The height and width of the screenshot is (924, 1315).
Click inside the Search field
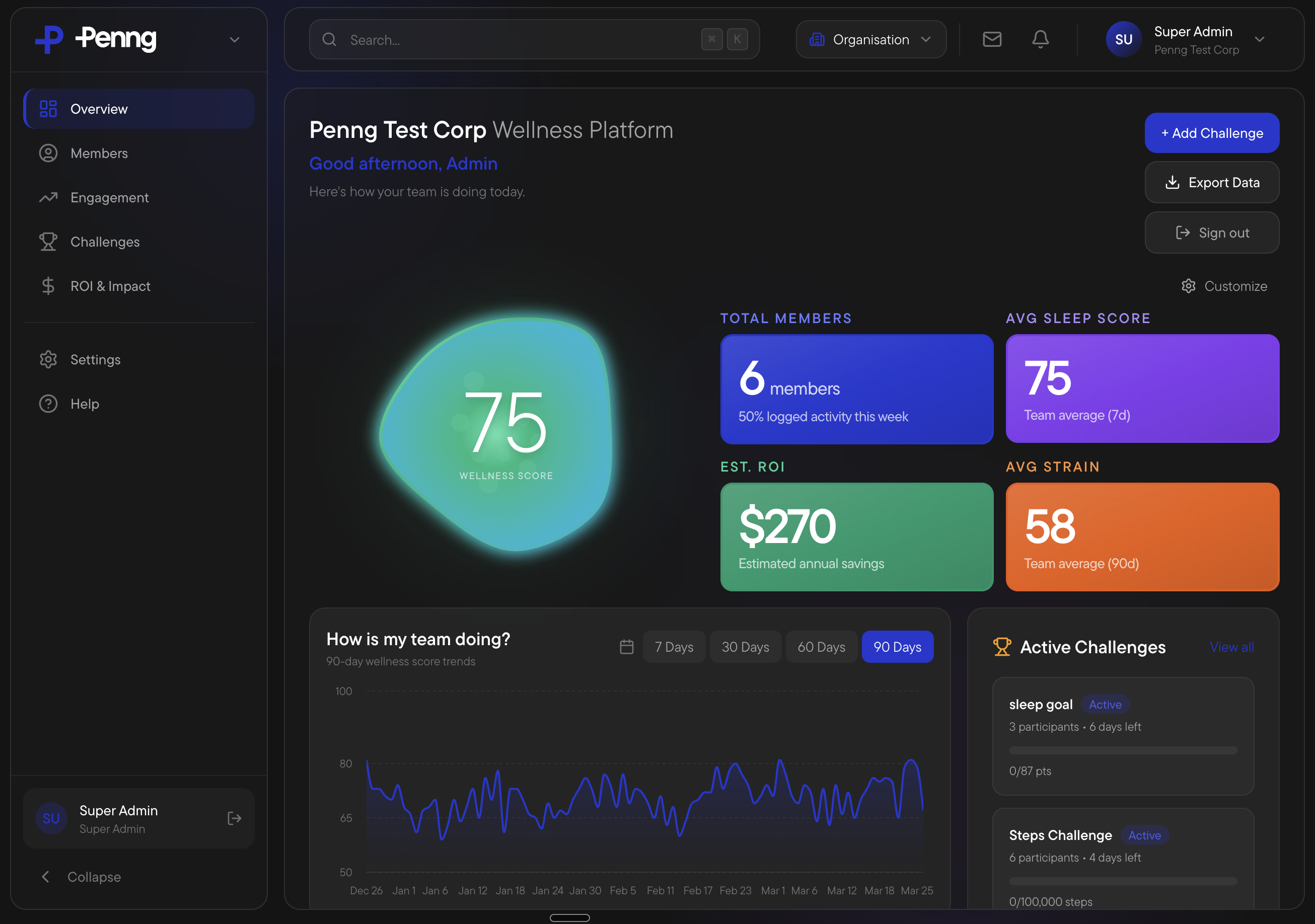[x=516, y=39]
